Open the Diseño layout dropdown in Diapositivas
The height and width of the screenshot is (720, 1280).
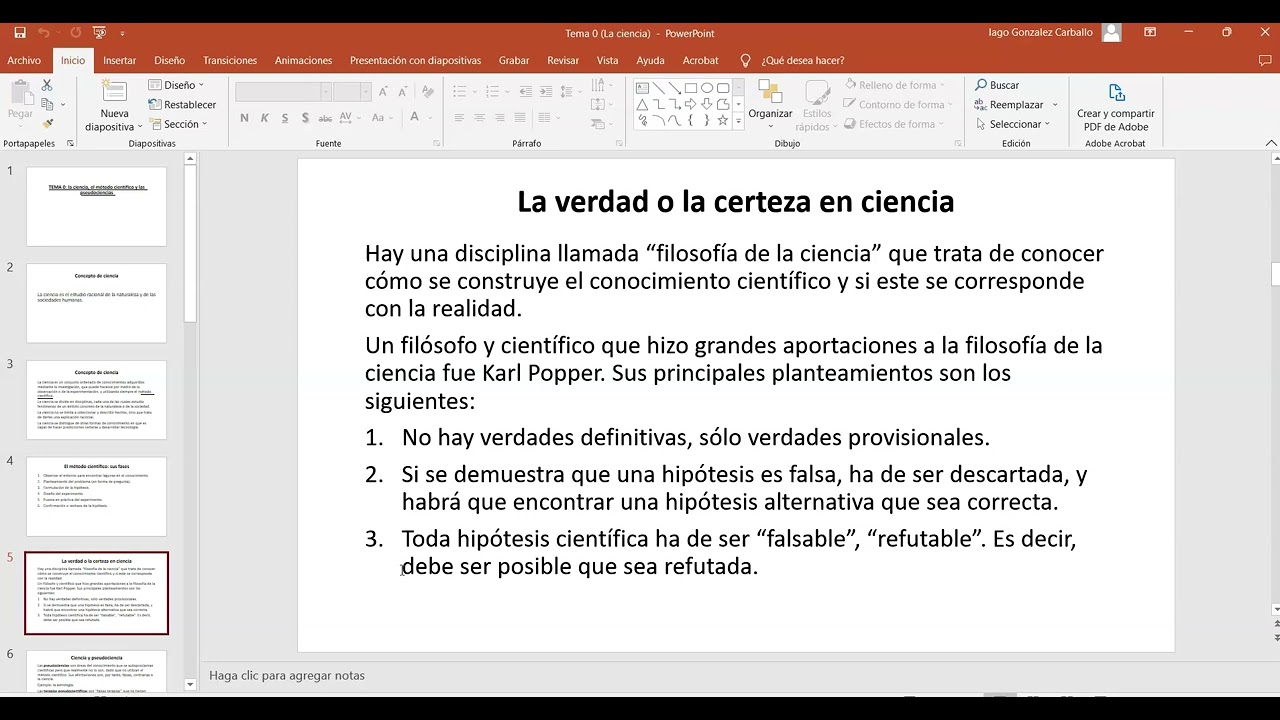176,85
